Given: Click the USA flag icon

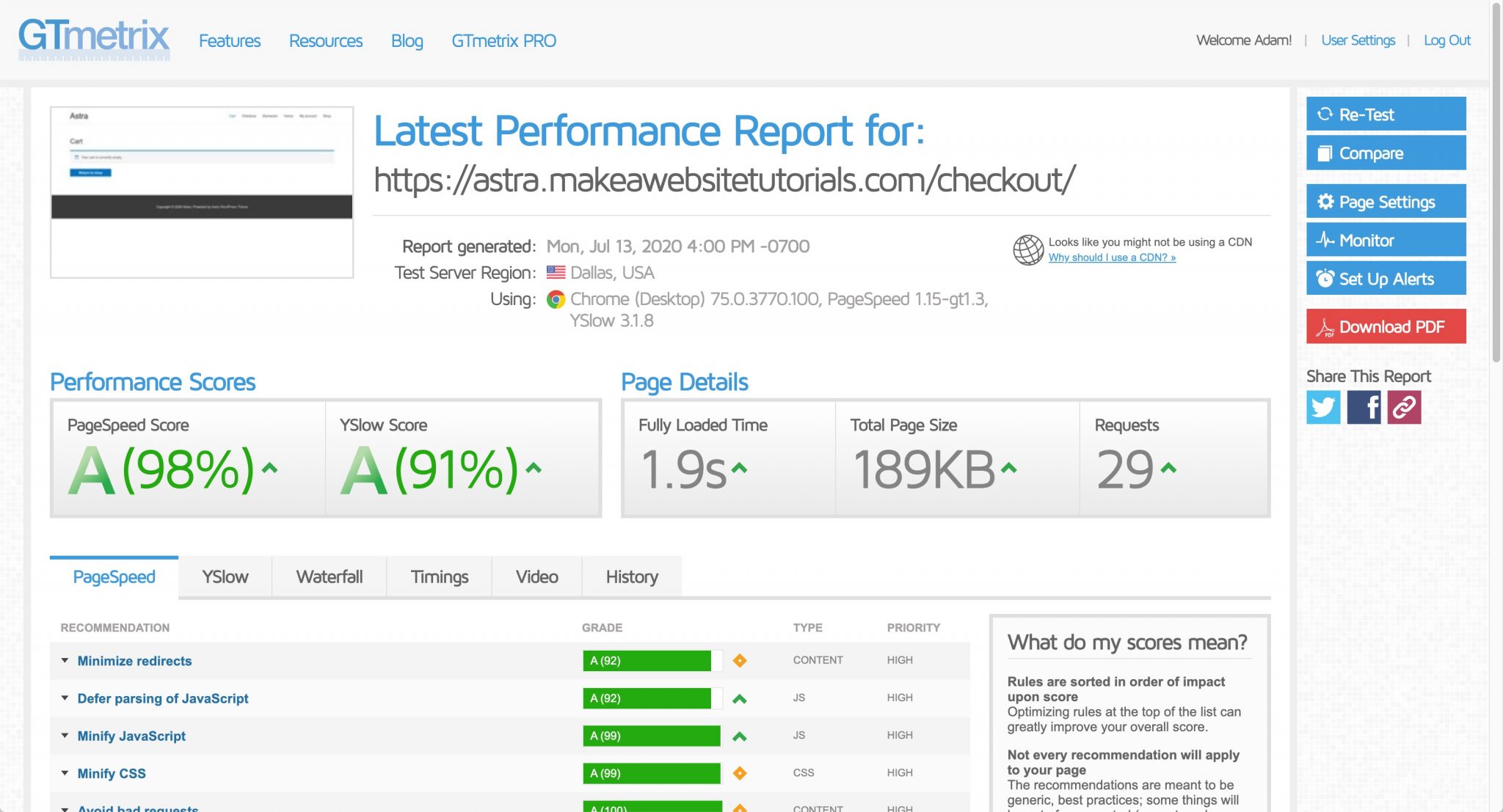Looking at the screenshot, I should click(x=556, y=272).
